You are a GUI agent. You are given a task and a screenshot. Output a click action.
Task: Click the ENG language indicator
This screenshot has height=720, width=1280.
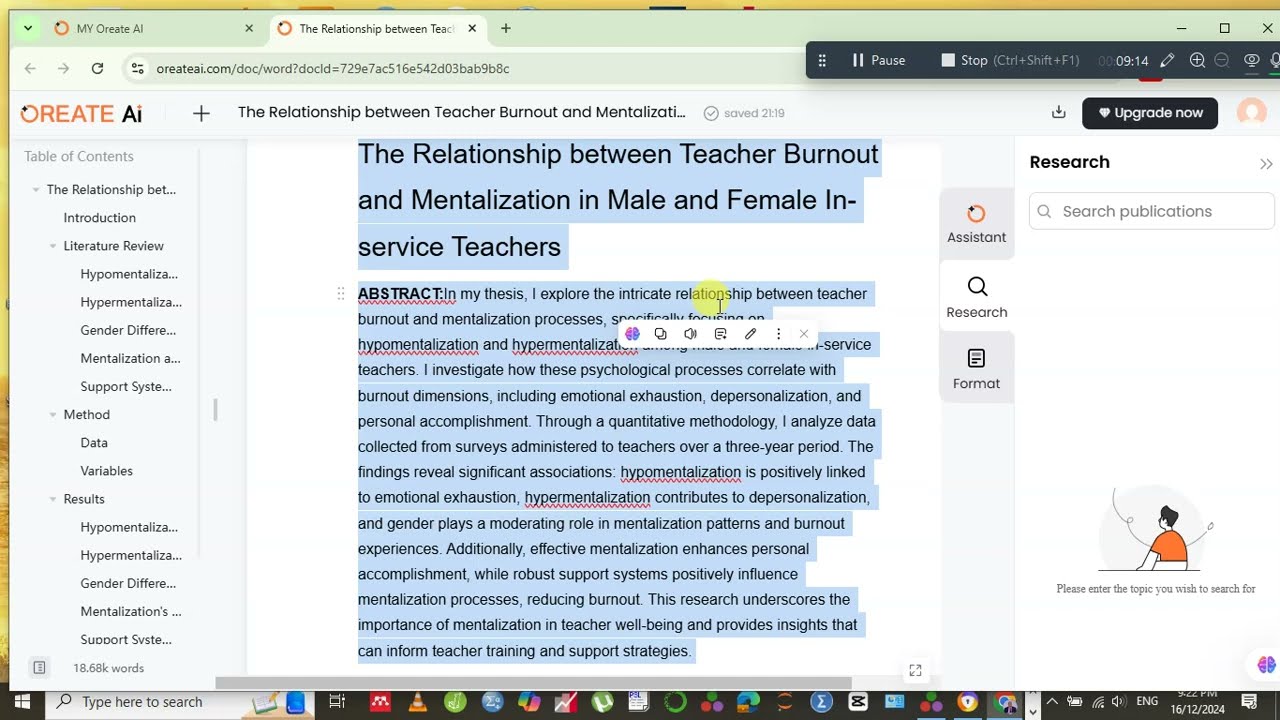coord(1147,702)
